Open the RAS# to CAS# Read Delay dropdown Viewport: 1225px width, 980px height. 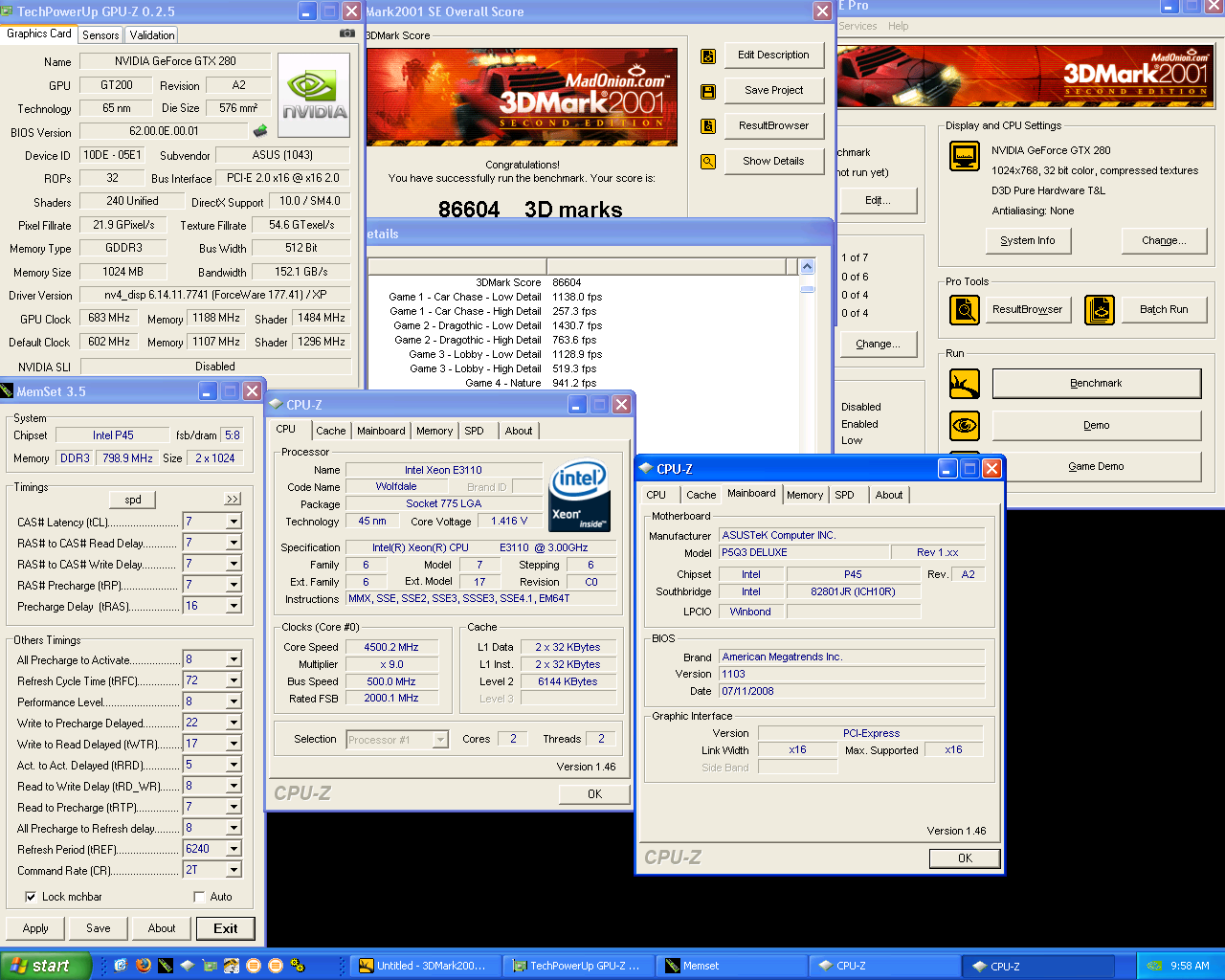tap(234, 543)
